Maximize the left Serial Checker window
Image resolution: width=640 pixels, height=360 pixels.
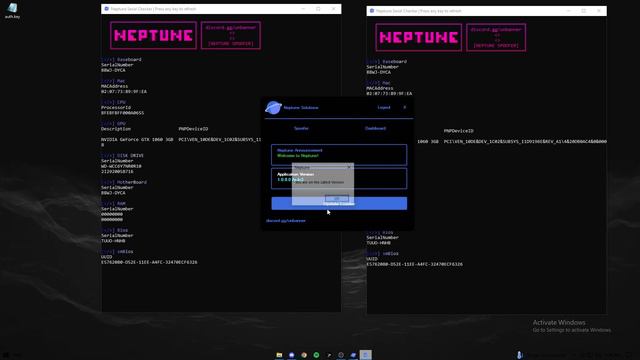point(318,9)
